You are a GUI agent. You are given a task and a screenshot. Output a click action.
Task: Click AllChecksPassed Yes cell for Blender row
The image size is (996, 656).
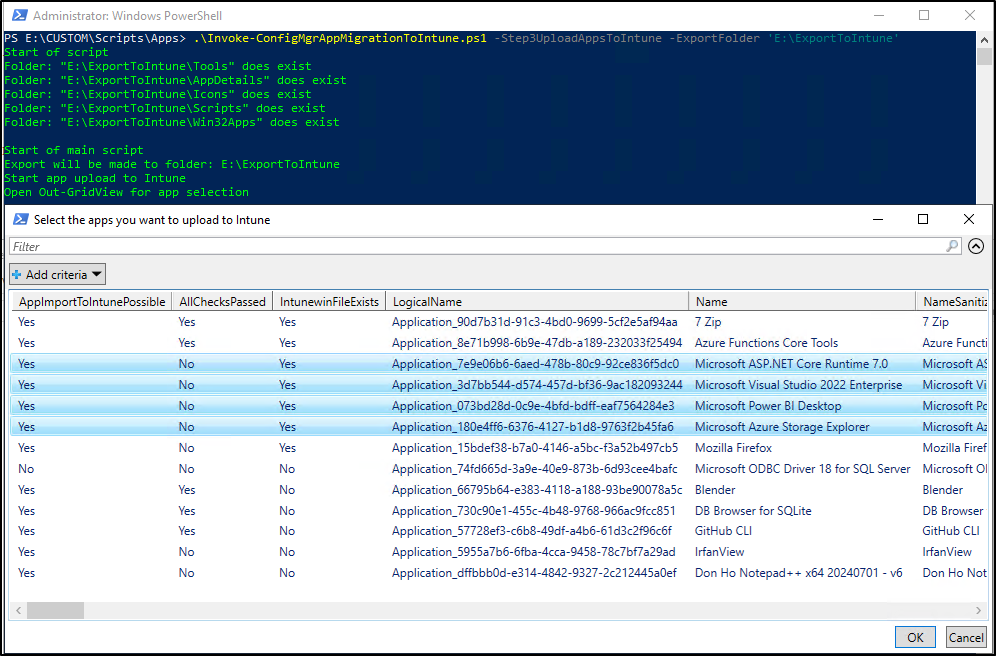tap(187, 490)
